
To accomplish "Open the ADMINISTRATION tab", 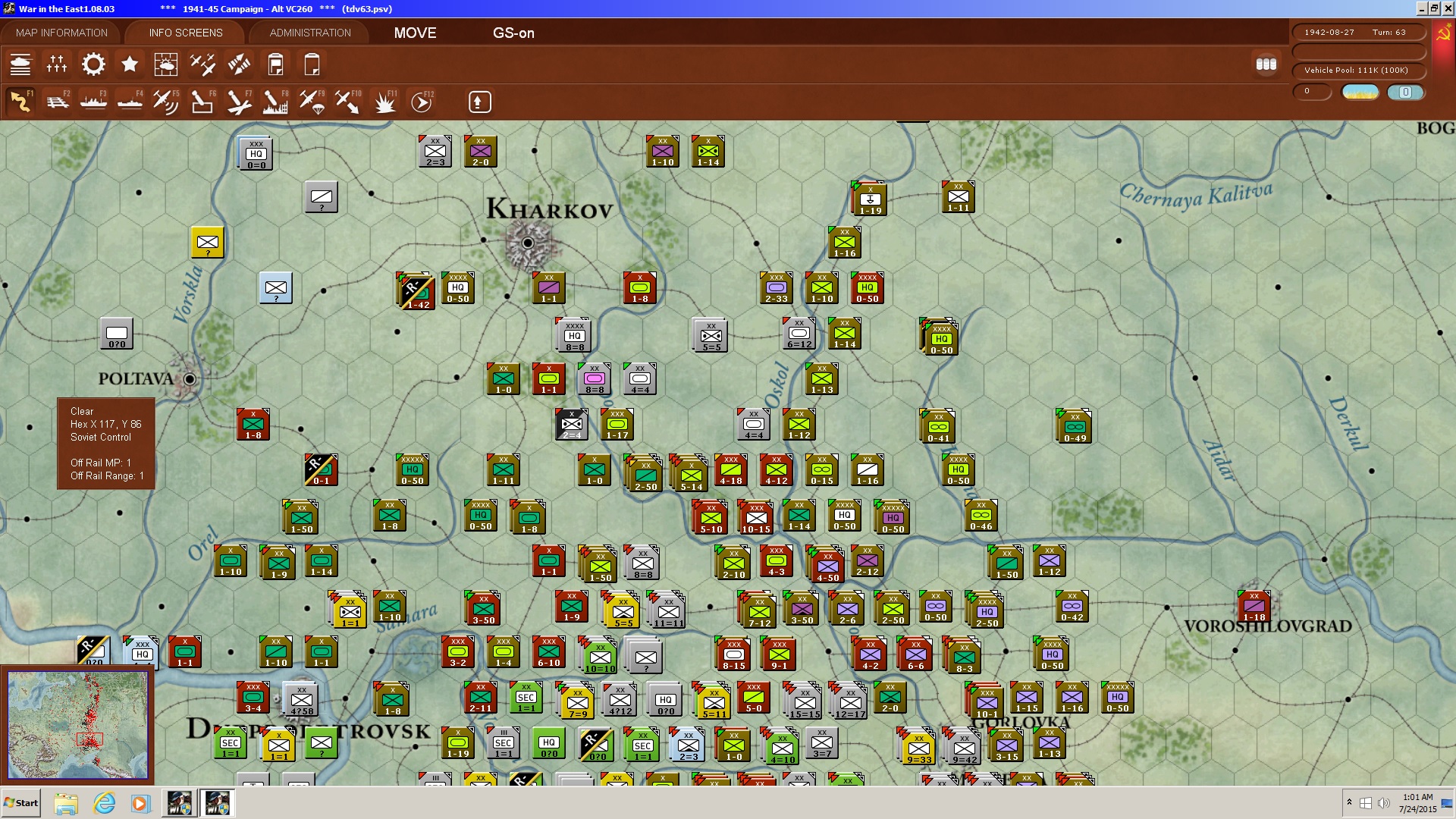I will point(310,33).
